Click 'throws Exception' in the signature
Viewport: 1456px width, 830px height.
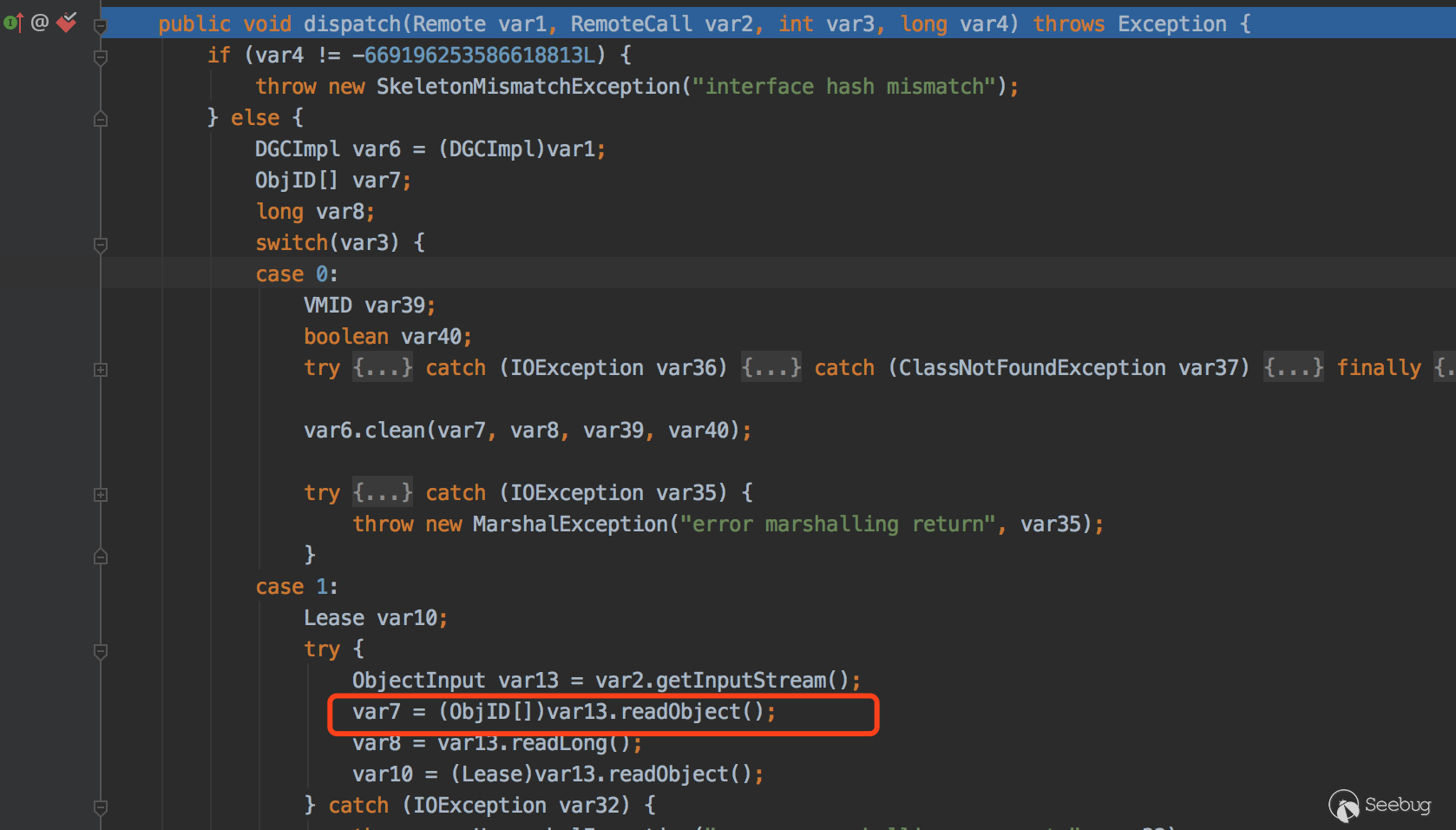[1130, 24]
